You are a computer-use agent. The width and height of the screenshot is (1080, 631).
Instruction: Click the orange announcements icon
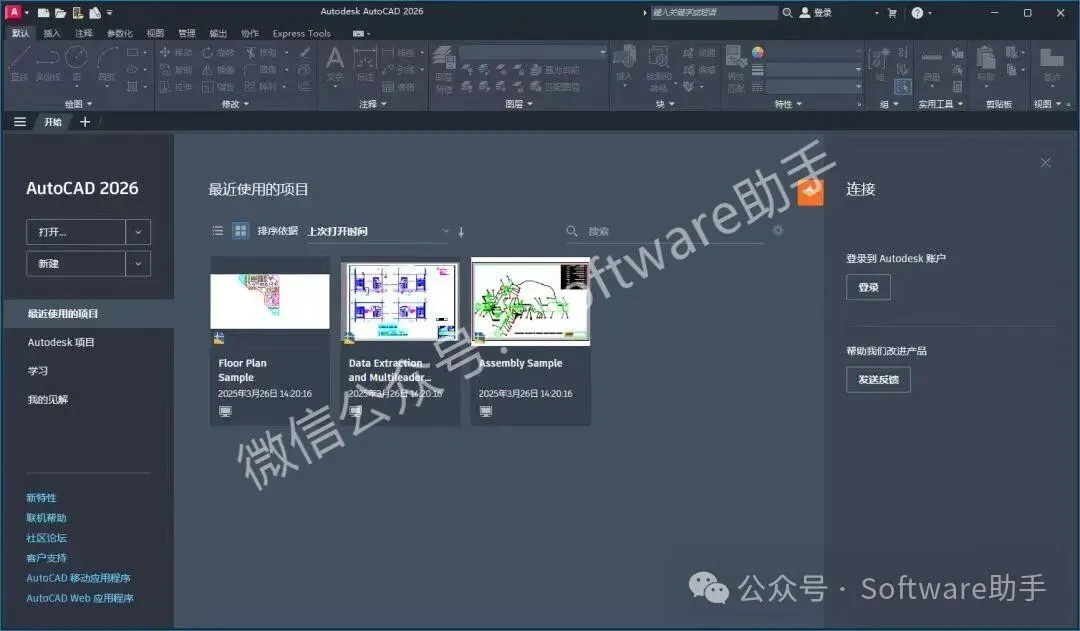point(811,192)
